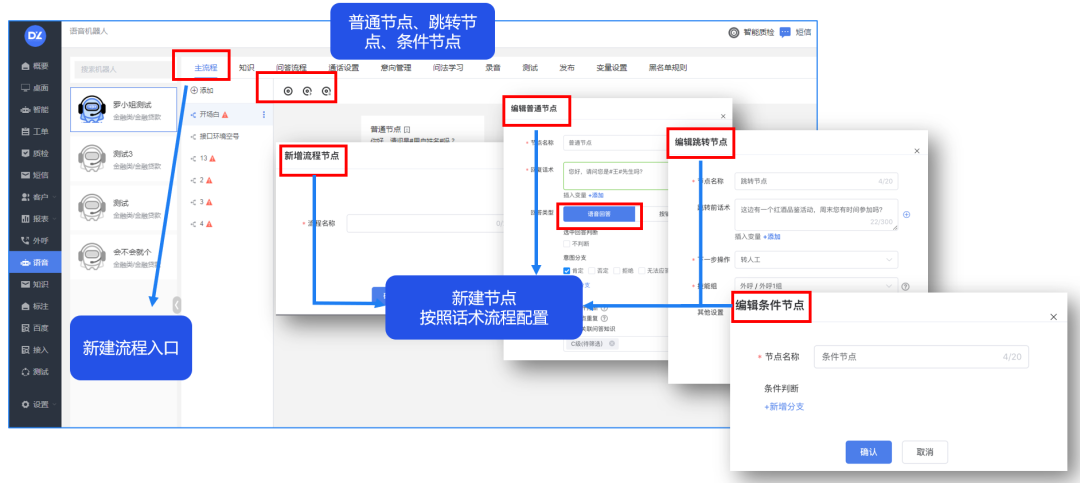Viewport: 1080px width, 483px height.
Task: Open the 下一步操作 dropdown showing 转人工
Action: [816, 260]
